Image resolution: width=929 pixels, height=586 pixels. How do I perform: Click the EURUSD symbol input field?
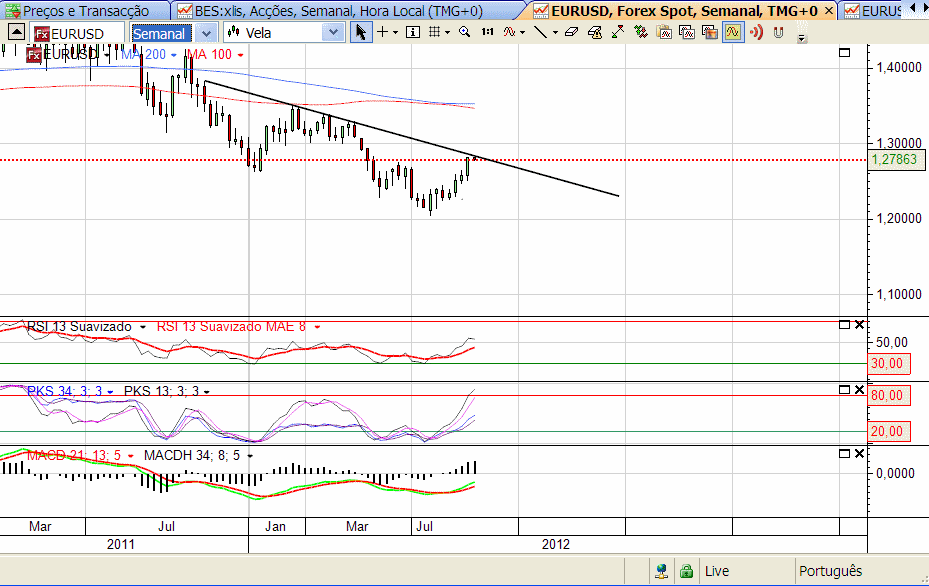[77, 33]
